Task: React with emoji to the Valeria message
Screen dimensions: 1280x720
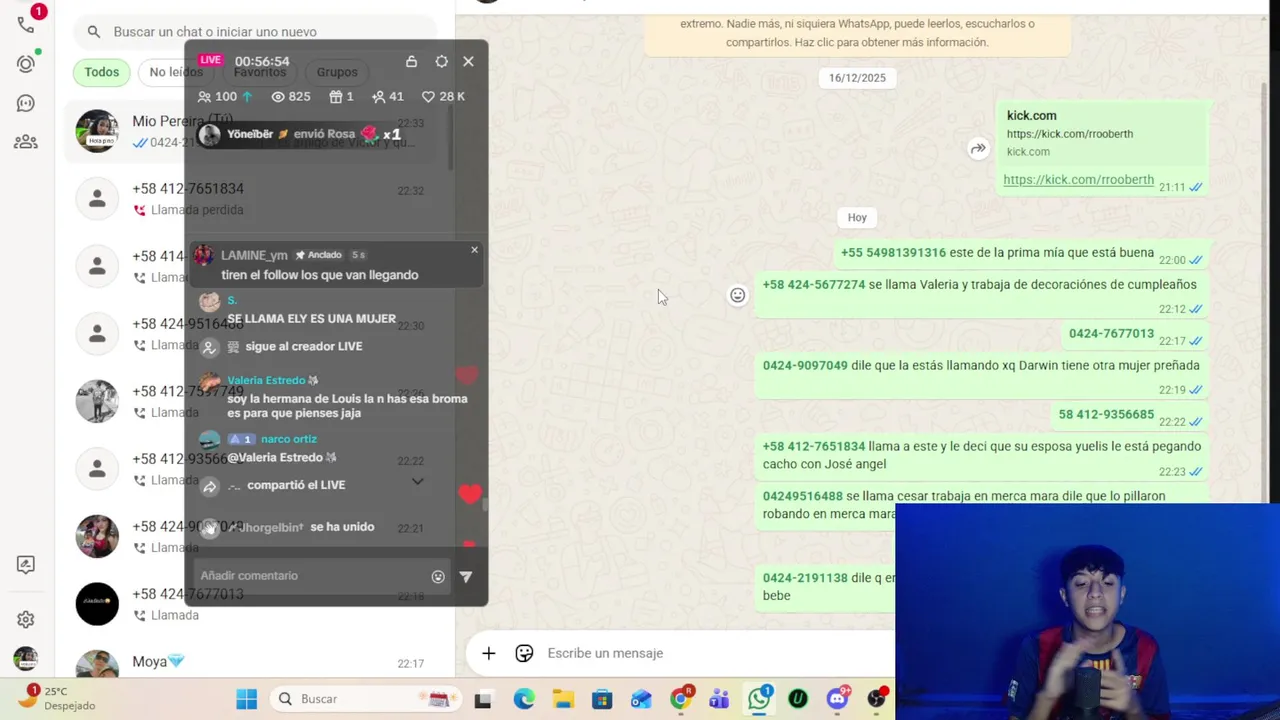Action: point(737,295)
